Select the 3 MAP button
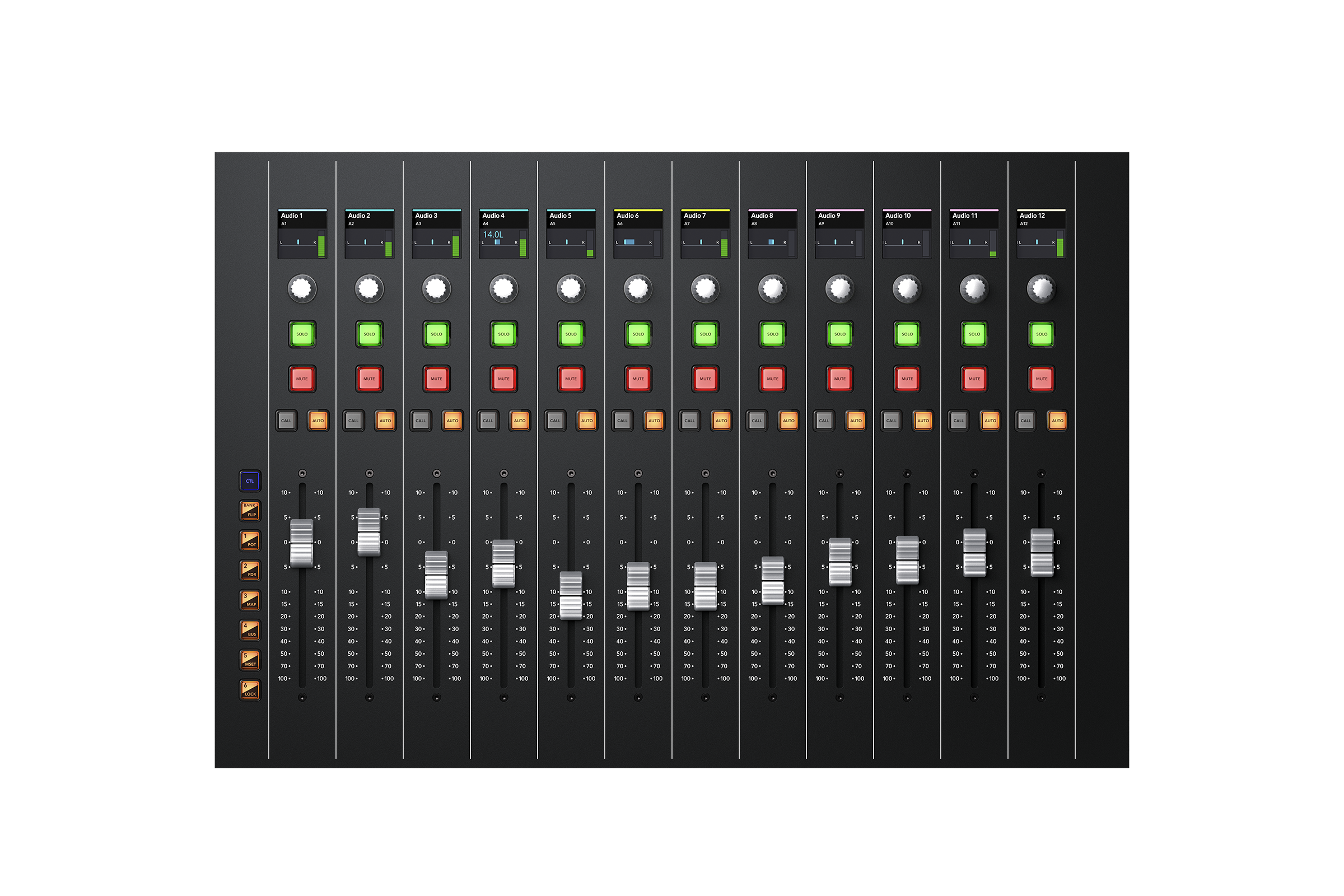The height and width of the screenshot is (896, 1344). [x=250, y=600]
